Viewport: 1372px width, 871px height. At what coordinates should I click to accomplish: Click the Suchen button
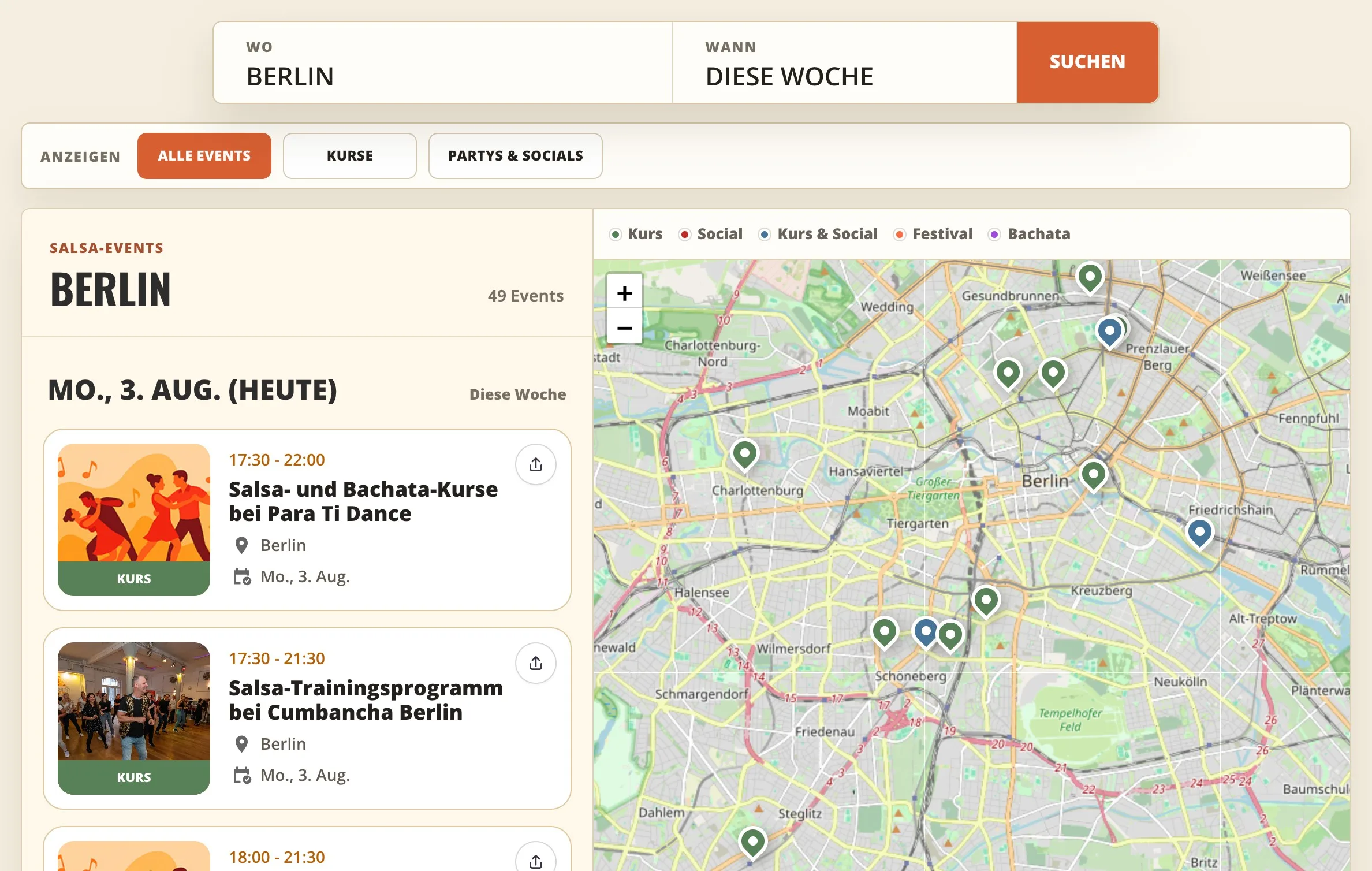pyautogui.click(x=1087, y=62)
